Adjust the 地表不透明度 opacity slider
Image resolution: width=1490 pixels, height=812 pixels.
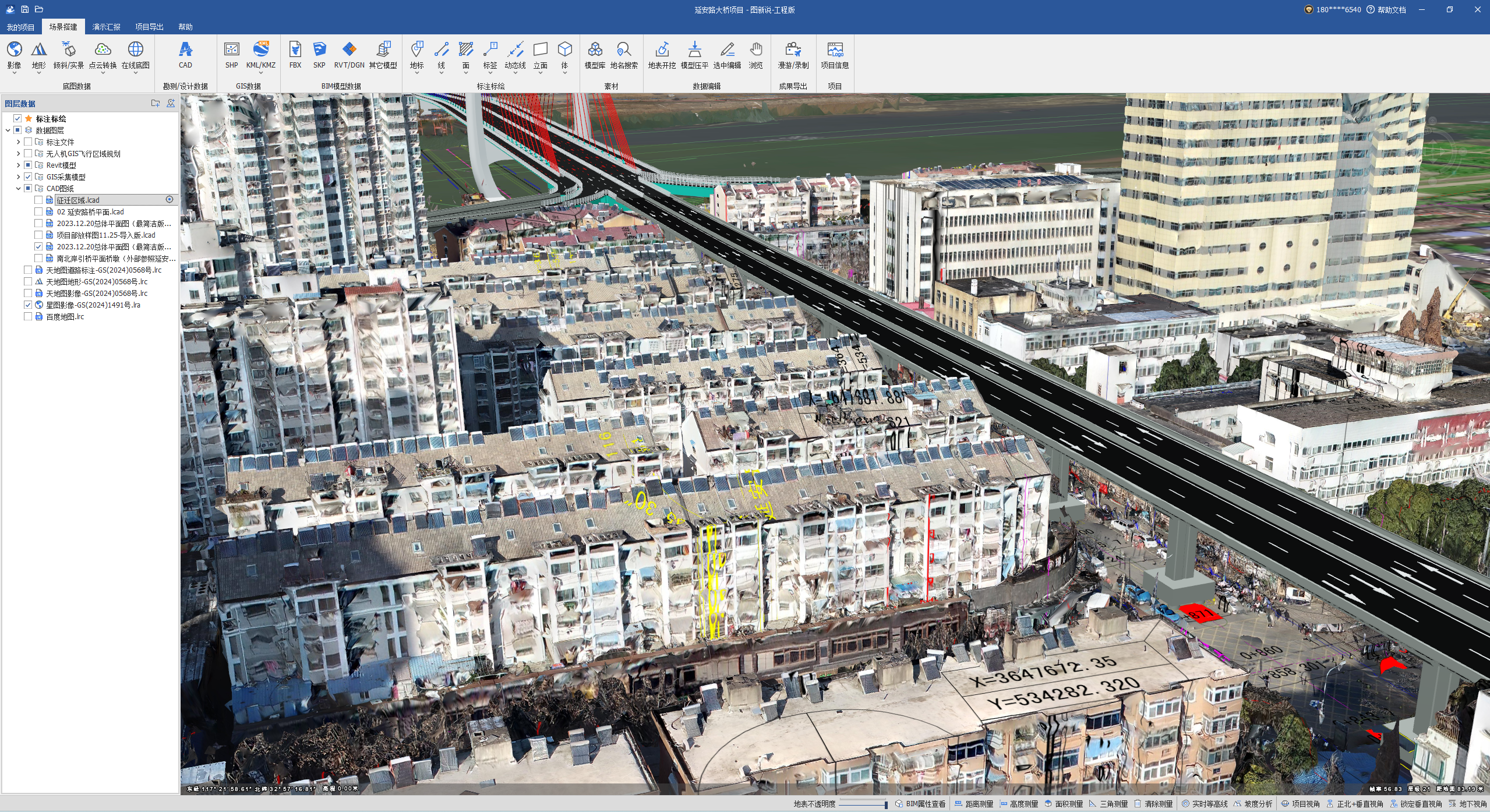pos(863,804)
